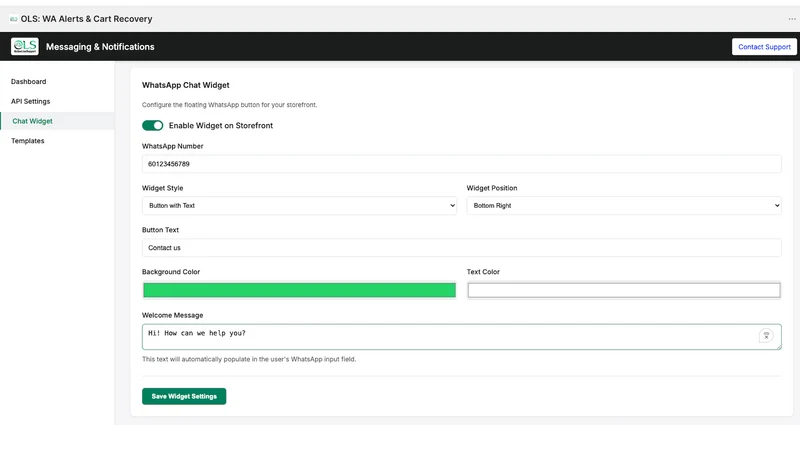Screen dimensions: 800x450
Task: Open the Widget Position dropdown
Action: point(623,206)
